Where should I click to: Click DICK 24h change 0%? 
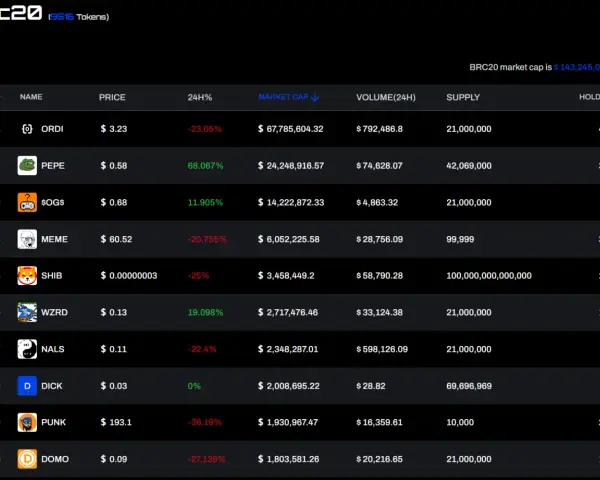coord(194,386)
